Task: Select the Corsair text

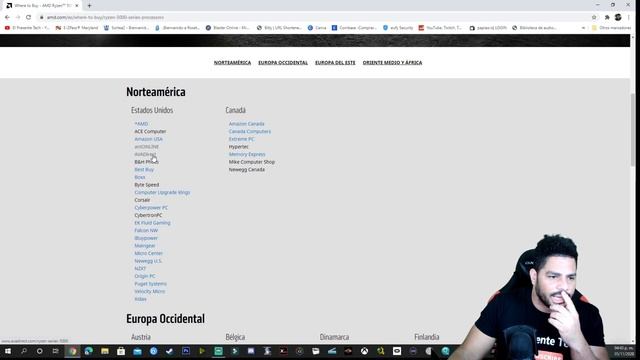Action: 142,200
